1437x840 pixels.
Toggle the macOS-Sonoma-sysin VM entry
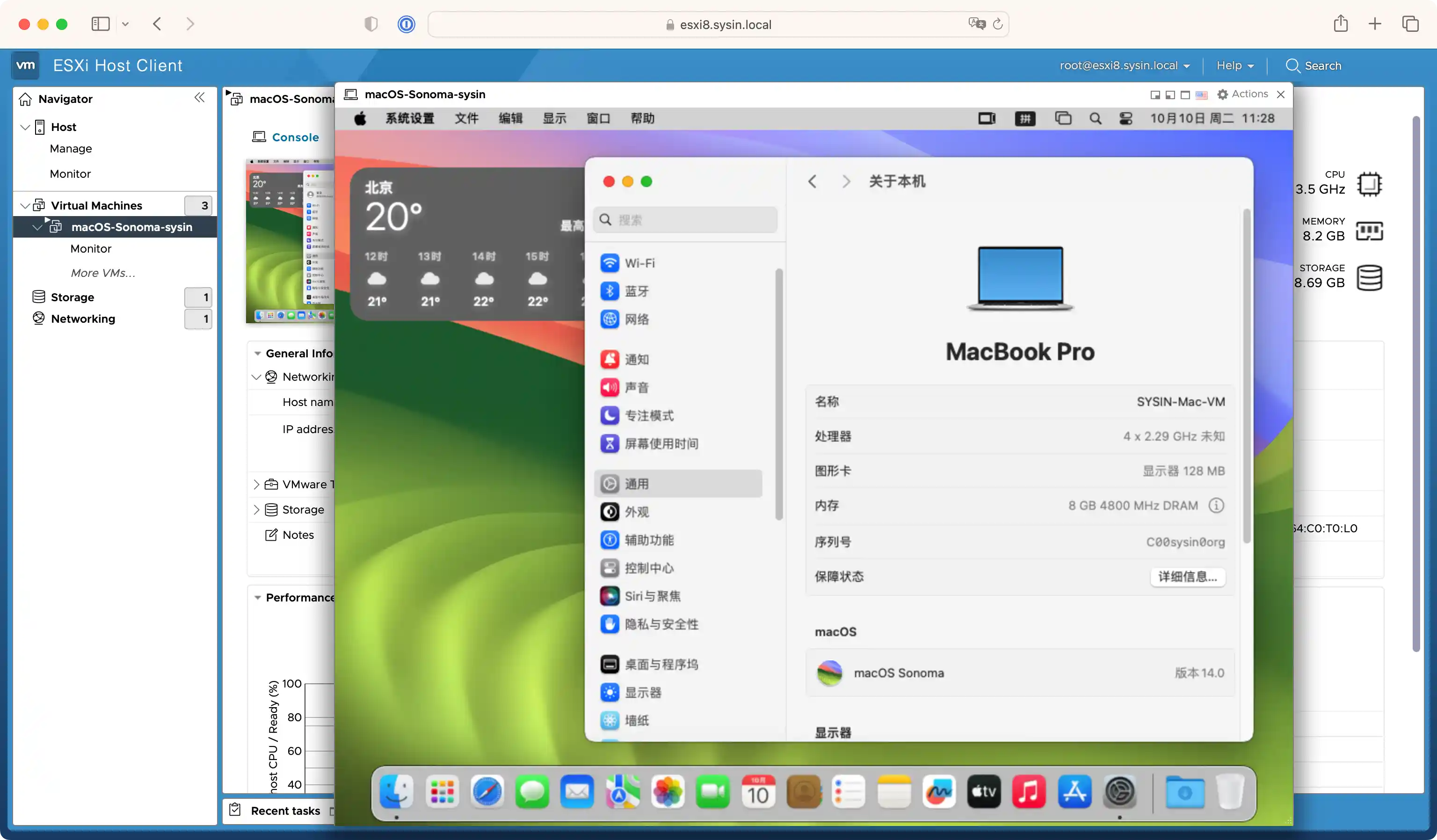[x=36, y=227]
